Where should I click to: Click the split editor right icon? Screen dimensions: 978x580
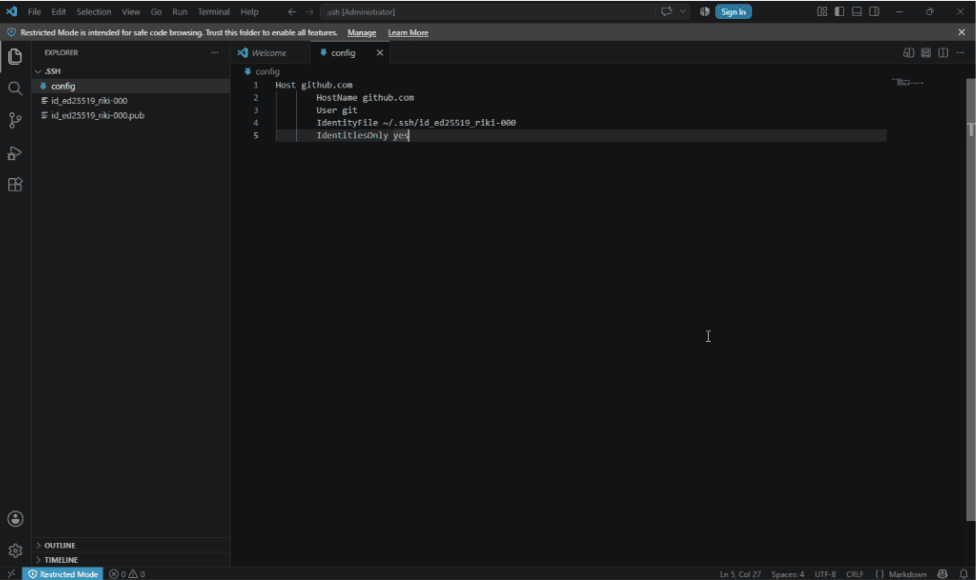tap(943, 53)
